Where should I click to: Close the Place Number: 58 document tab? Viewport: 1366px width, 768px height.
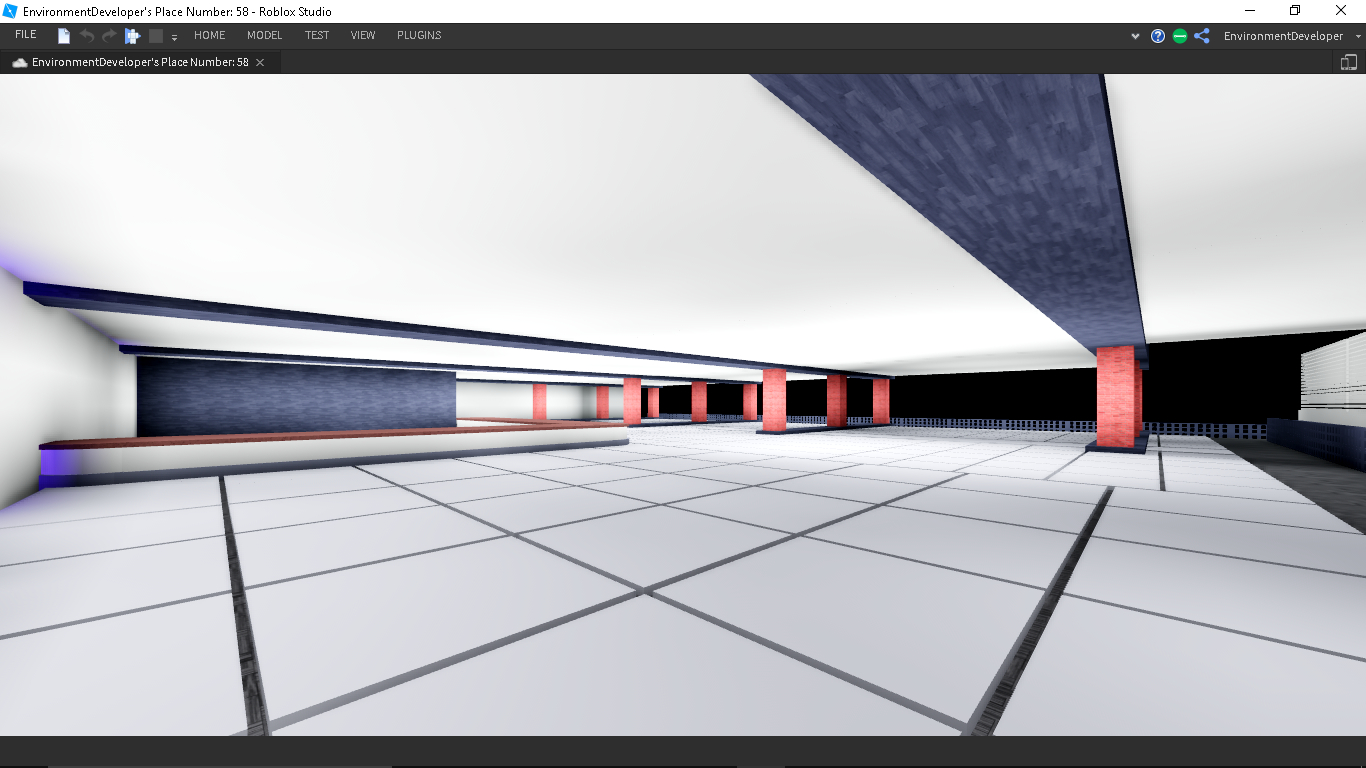[260, 62]
